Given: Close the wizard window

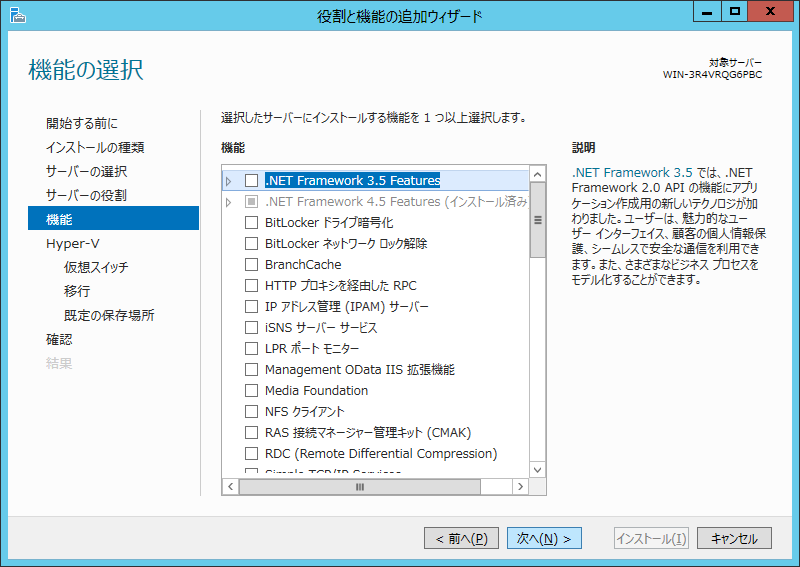Looking at the screenshot, I should (770, 11).
